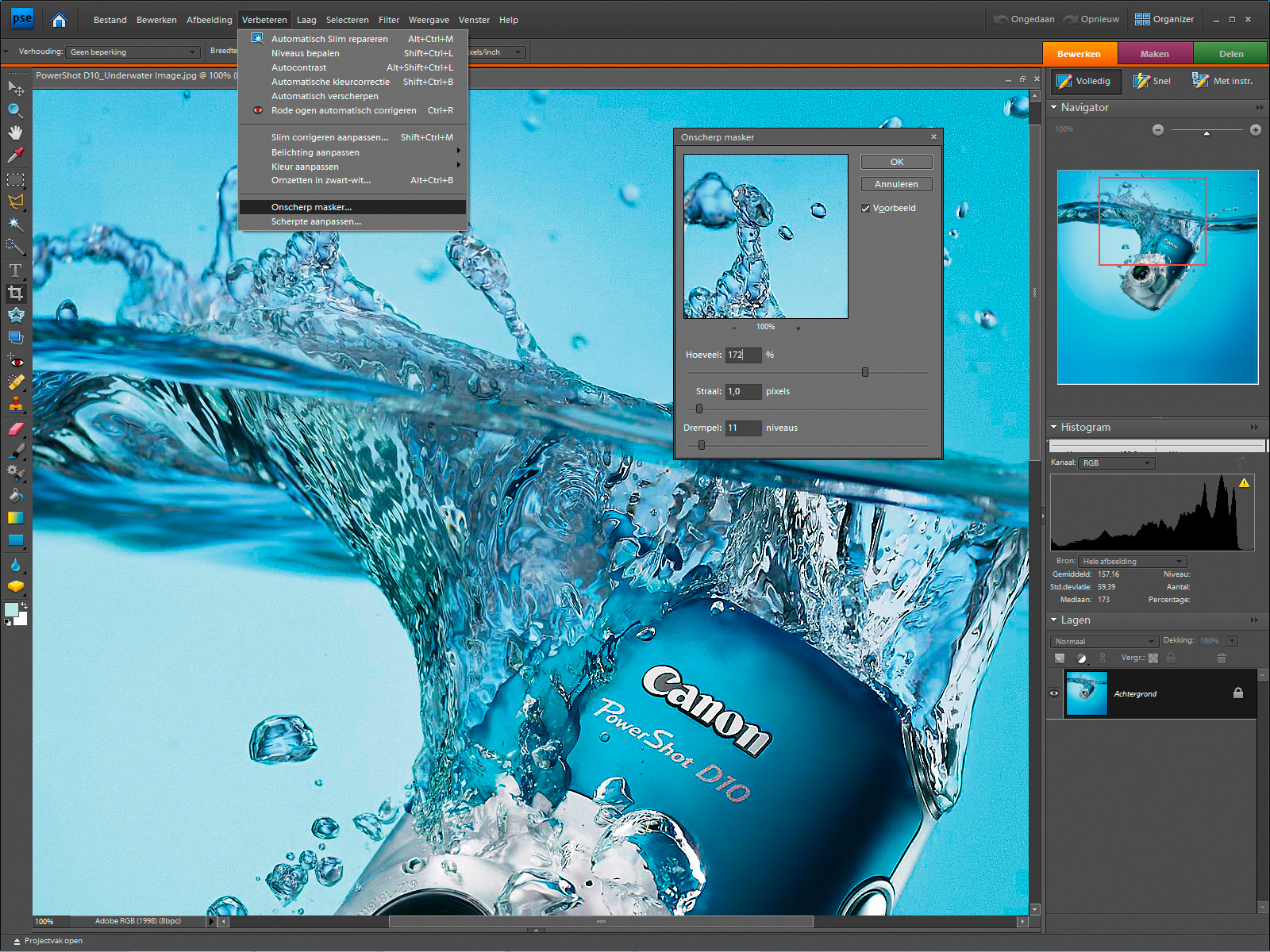The width and height of the screenshot is (1270, 952).
Task: Adjust the Drempel threshold slider
Action: pyautogui.click(x=702, y=445)
